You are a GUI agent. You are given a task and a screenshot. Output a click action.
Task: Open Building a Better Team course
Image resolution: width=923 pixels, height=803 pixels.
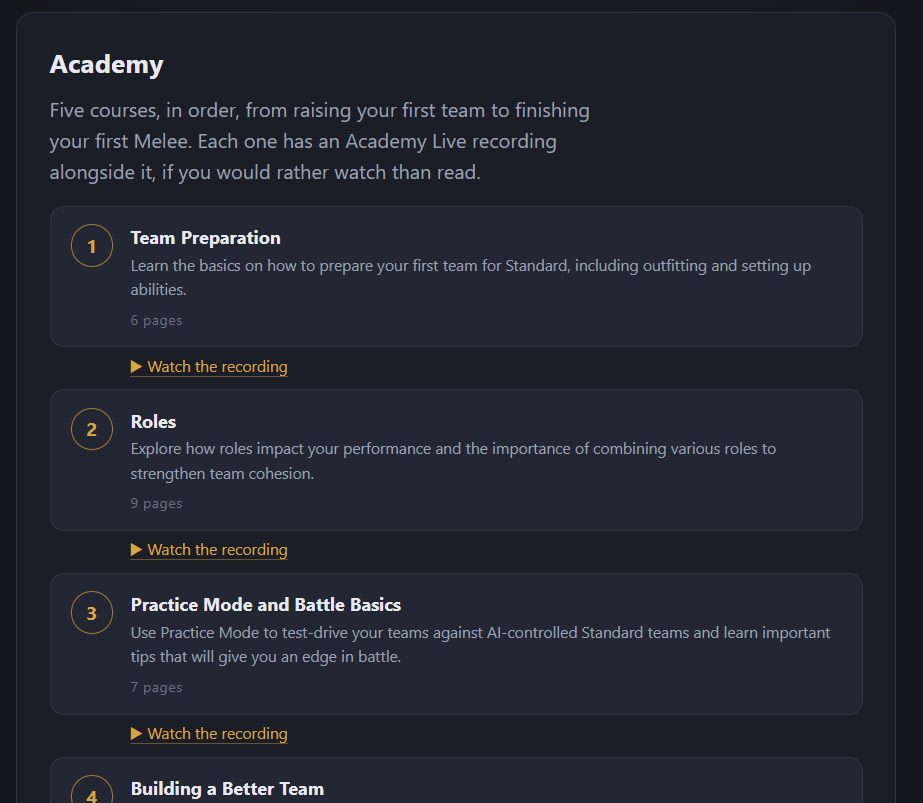[227, 789]
